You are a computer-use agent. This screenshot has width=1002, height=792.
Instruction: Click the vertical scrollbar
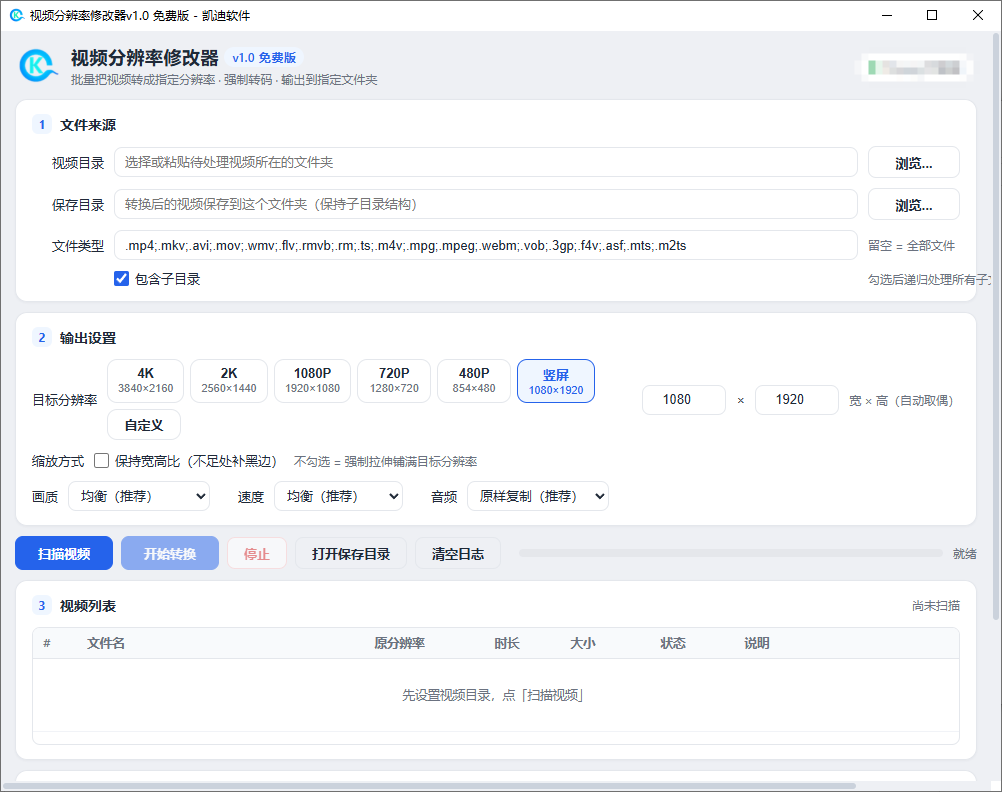coord(996,326)
